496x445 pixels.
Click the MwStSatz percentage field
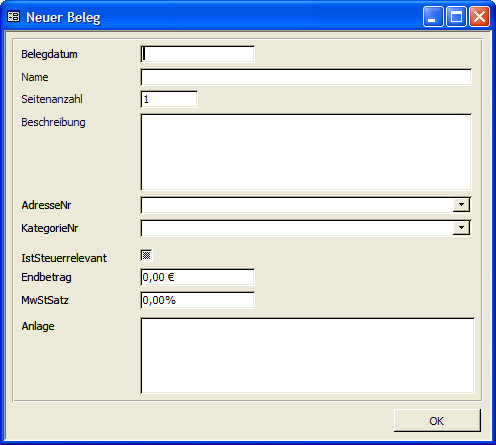(197, 300)
